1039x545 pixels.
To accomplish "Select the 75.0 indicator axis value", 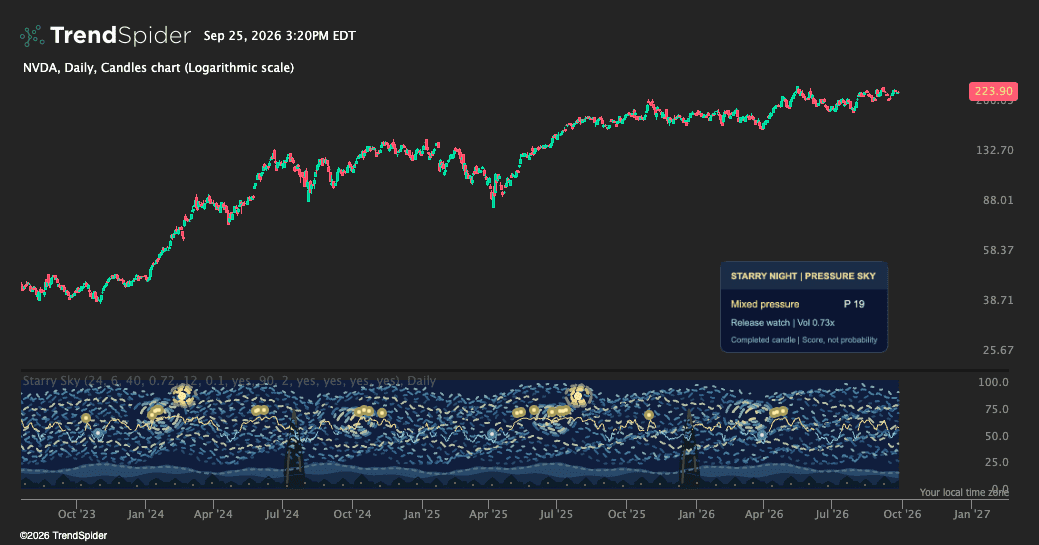I will pyautogui.click(x=997, y=409).
